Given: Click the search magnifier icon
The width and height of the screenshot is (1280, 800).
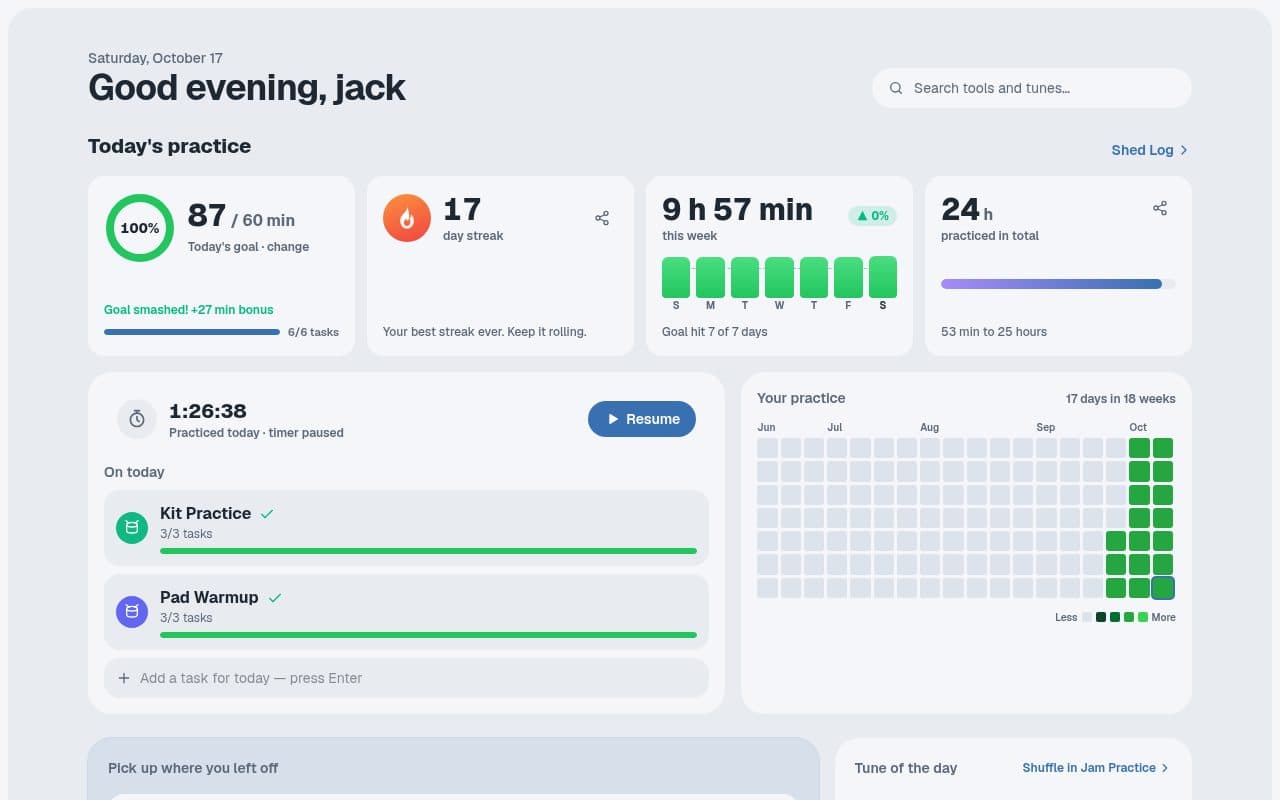Looking at the screenshot, I should click(x=896, y=88).
